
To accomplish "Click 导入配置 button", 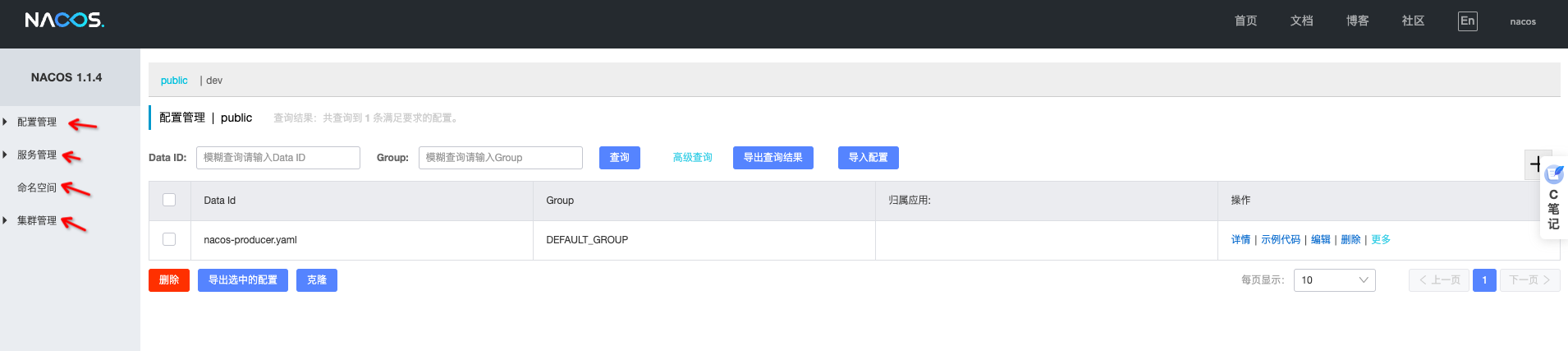I will click(x=869, y=158).
